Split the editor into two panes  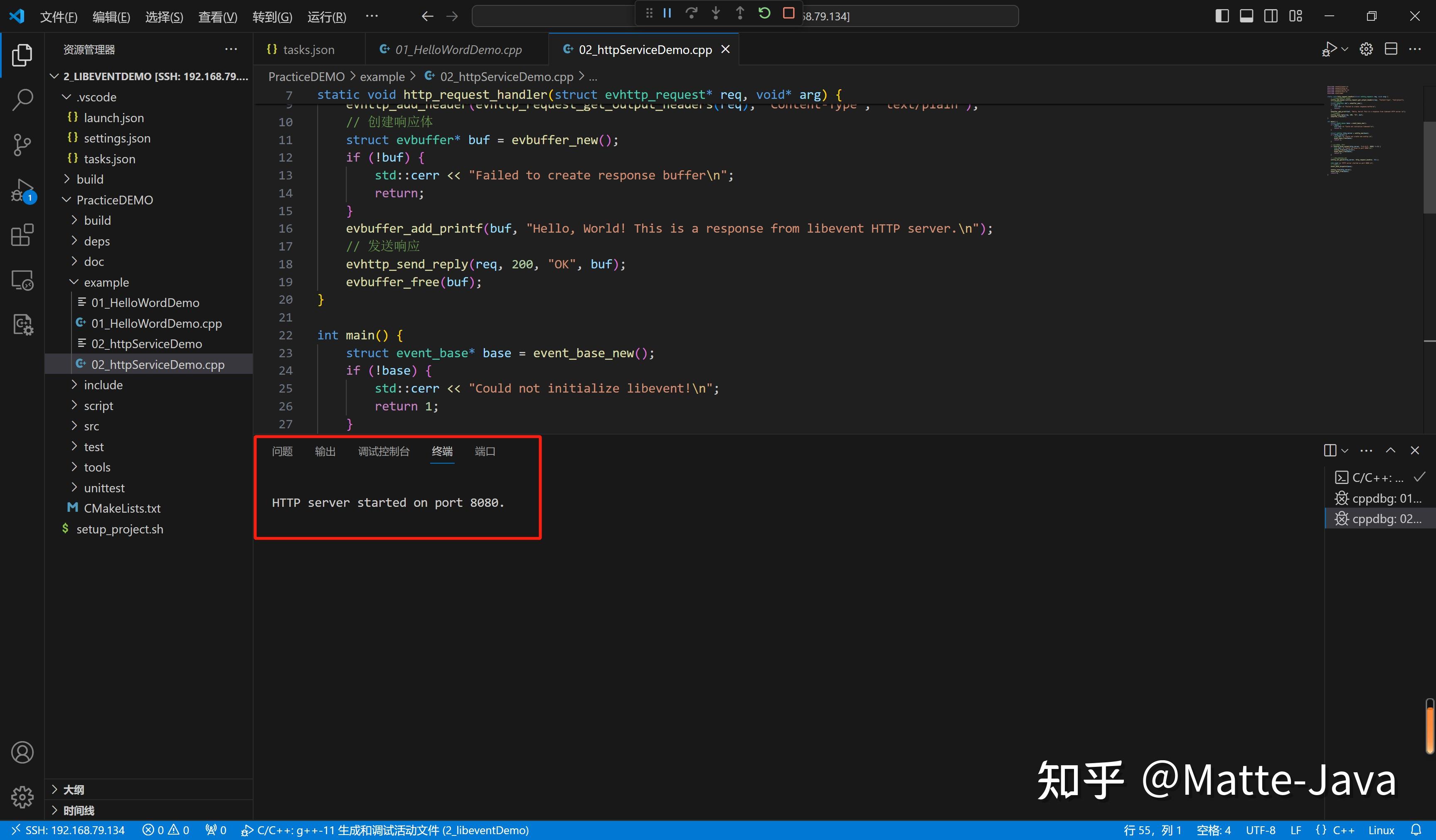point(1390,49)
